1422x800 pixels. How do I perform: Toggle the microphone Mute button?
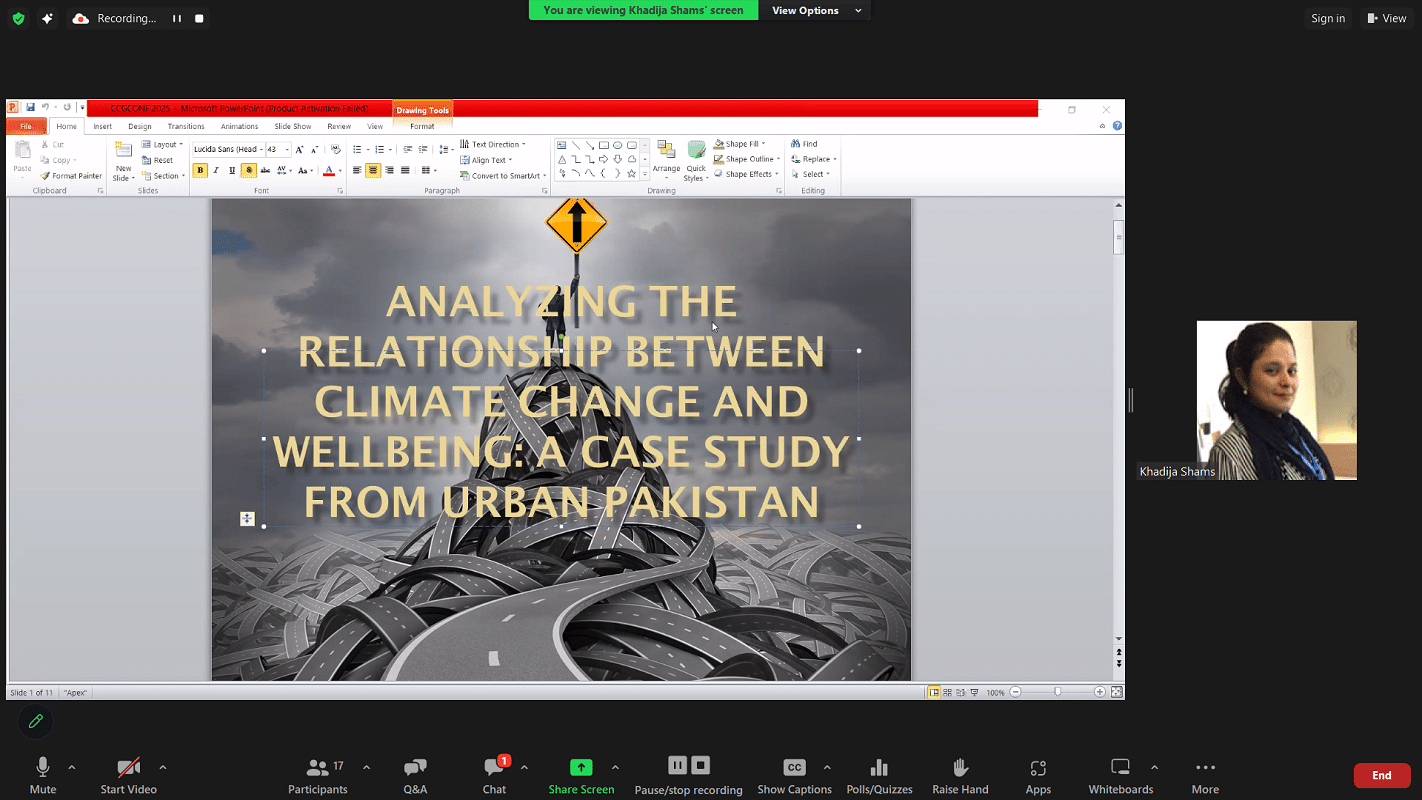click(x=43, y=768)
